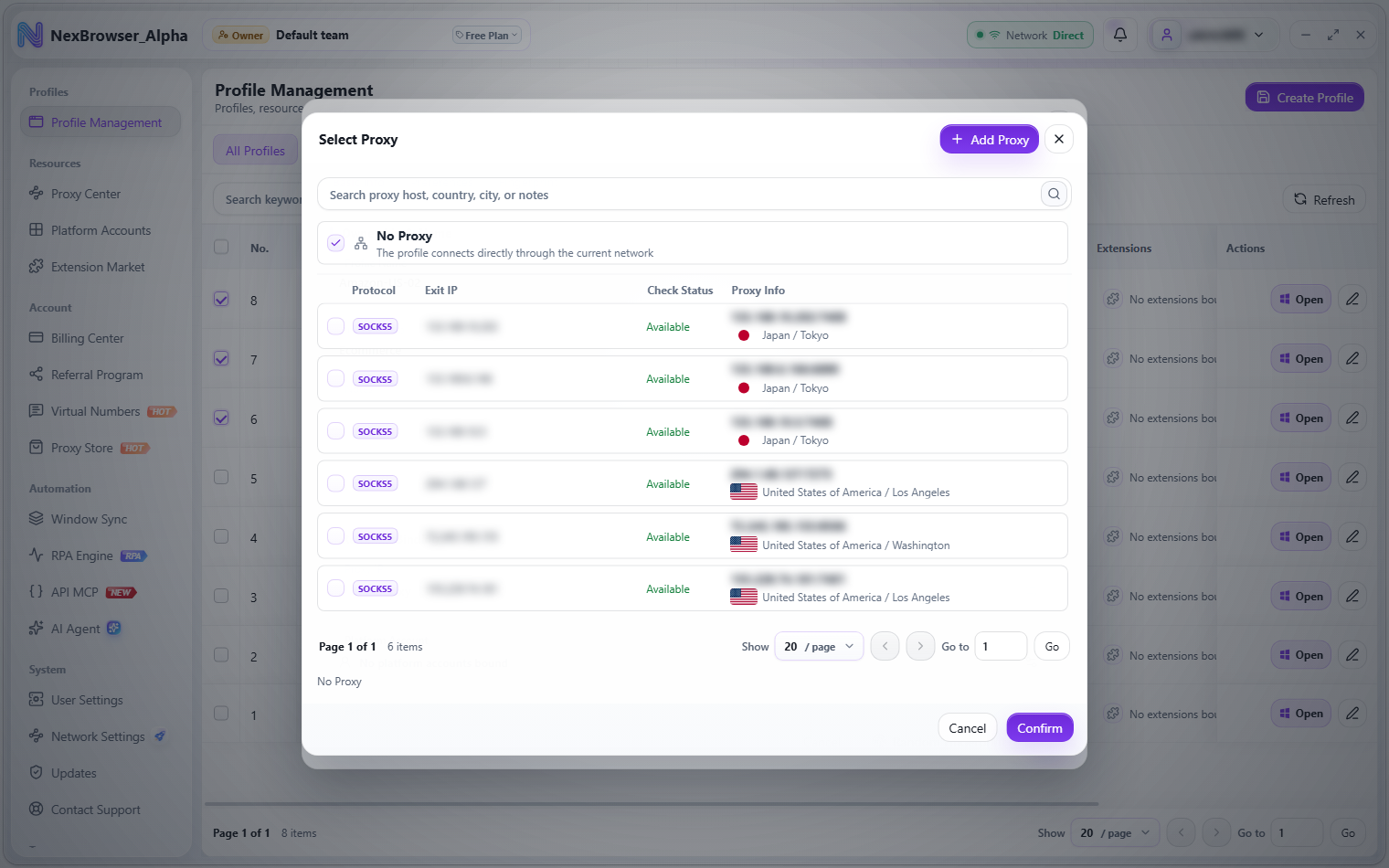Open Platform Accounts in the sidebar
This screenshot has width=1389, height=868.
[101, 230]
